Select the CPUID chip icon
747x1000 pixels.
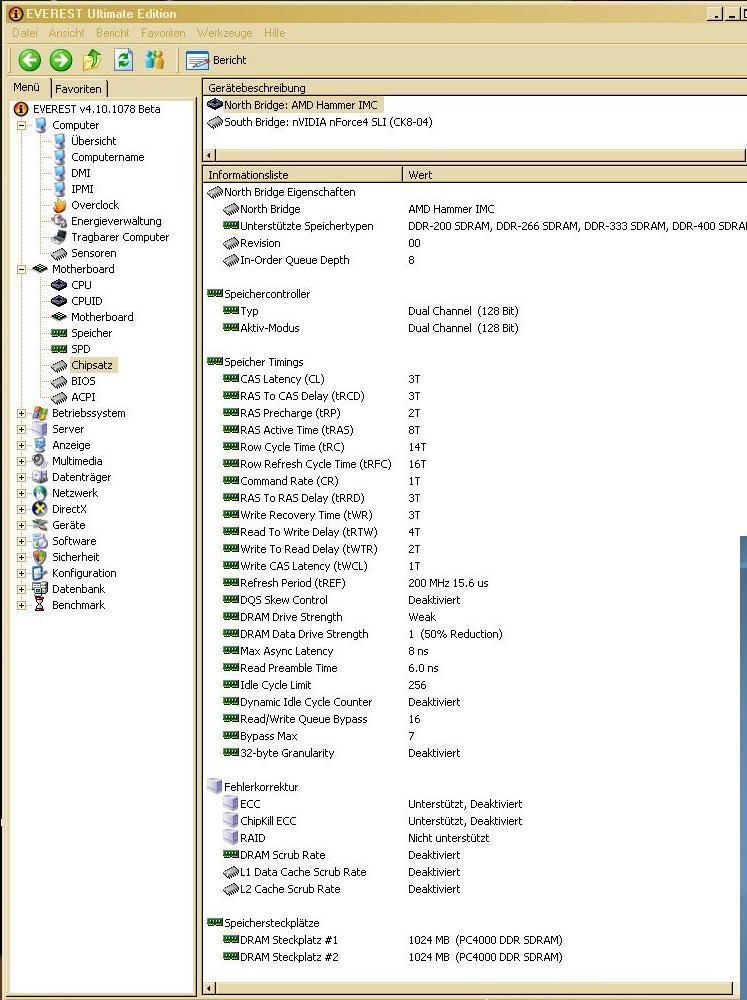[59, 301]
